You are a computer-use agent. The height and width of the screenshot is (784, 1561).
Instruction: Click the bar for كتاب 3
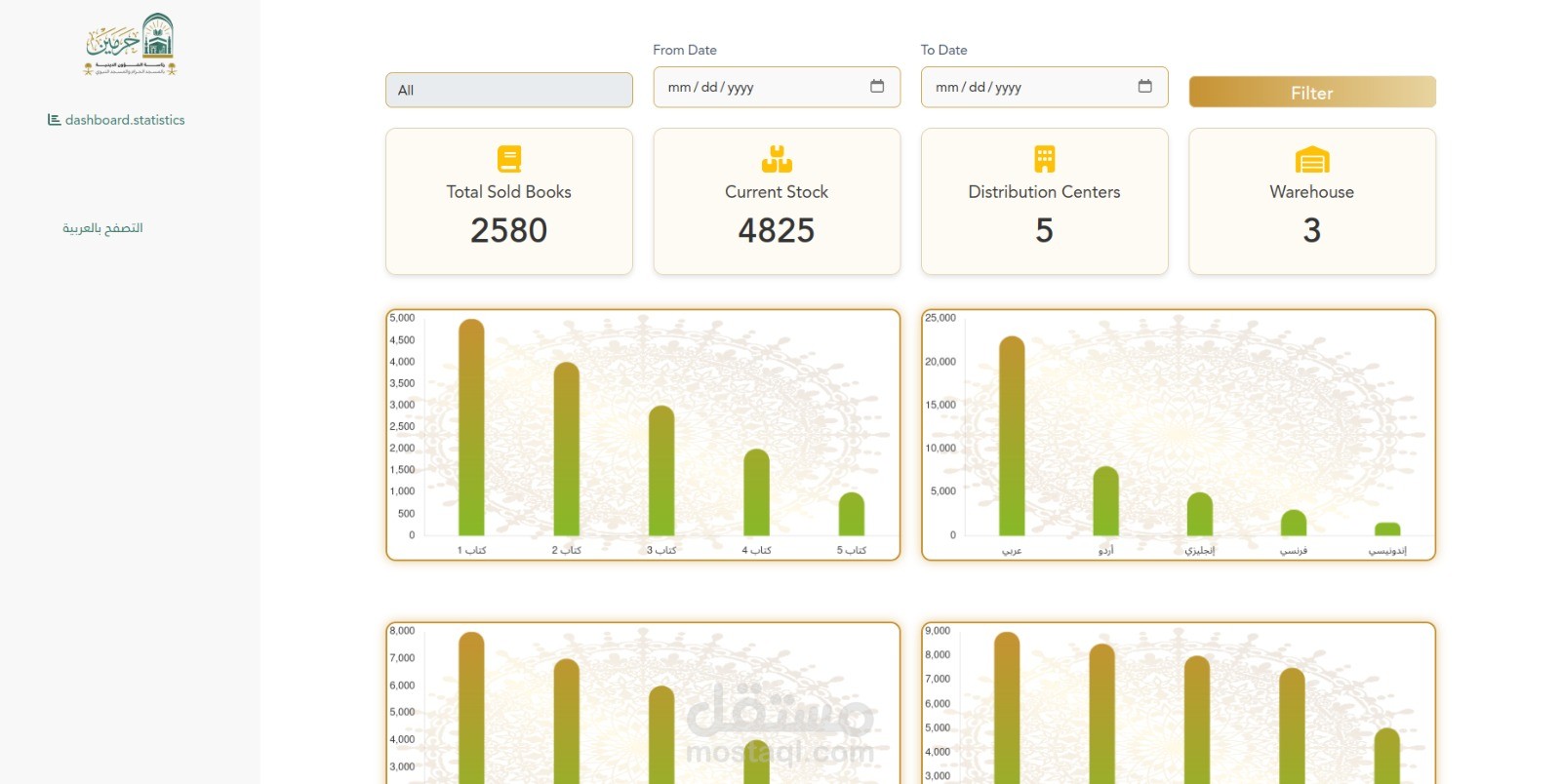661,470
